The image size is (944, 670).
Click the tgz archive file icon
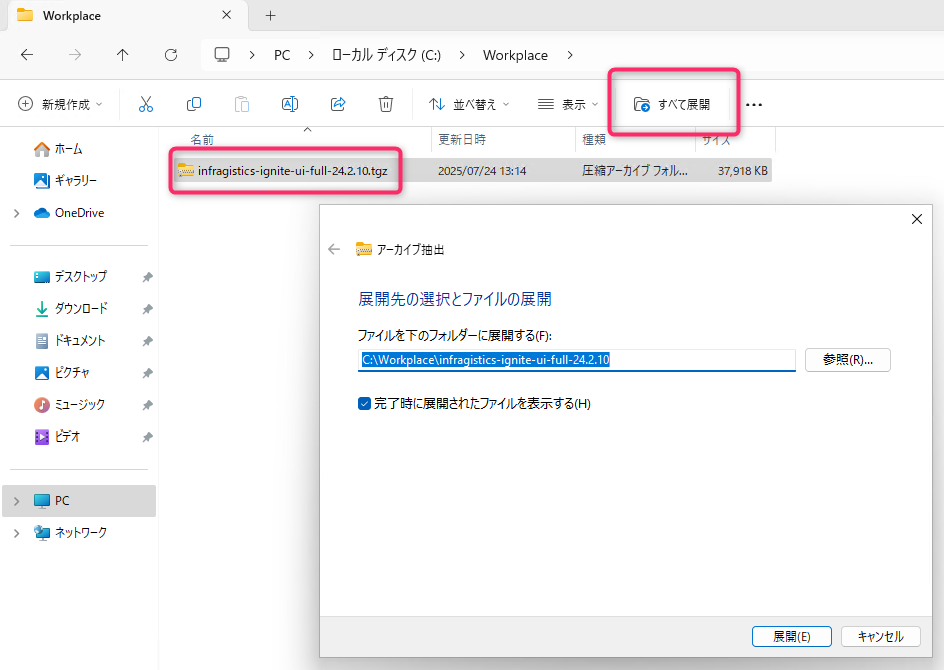[186, 171]
